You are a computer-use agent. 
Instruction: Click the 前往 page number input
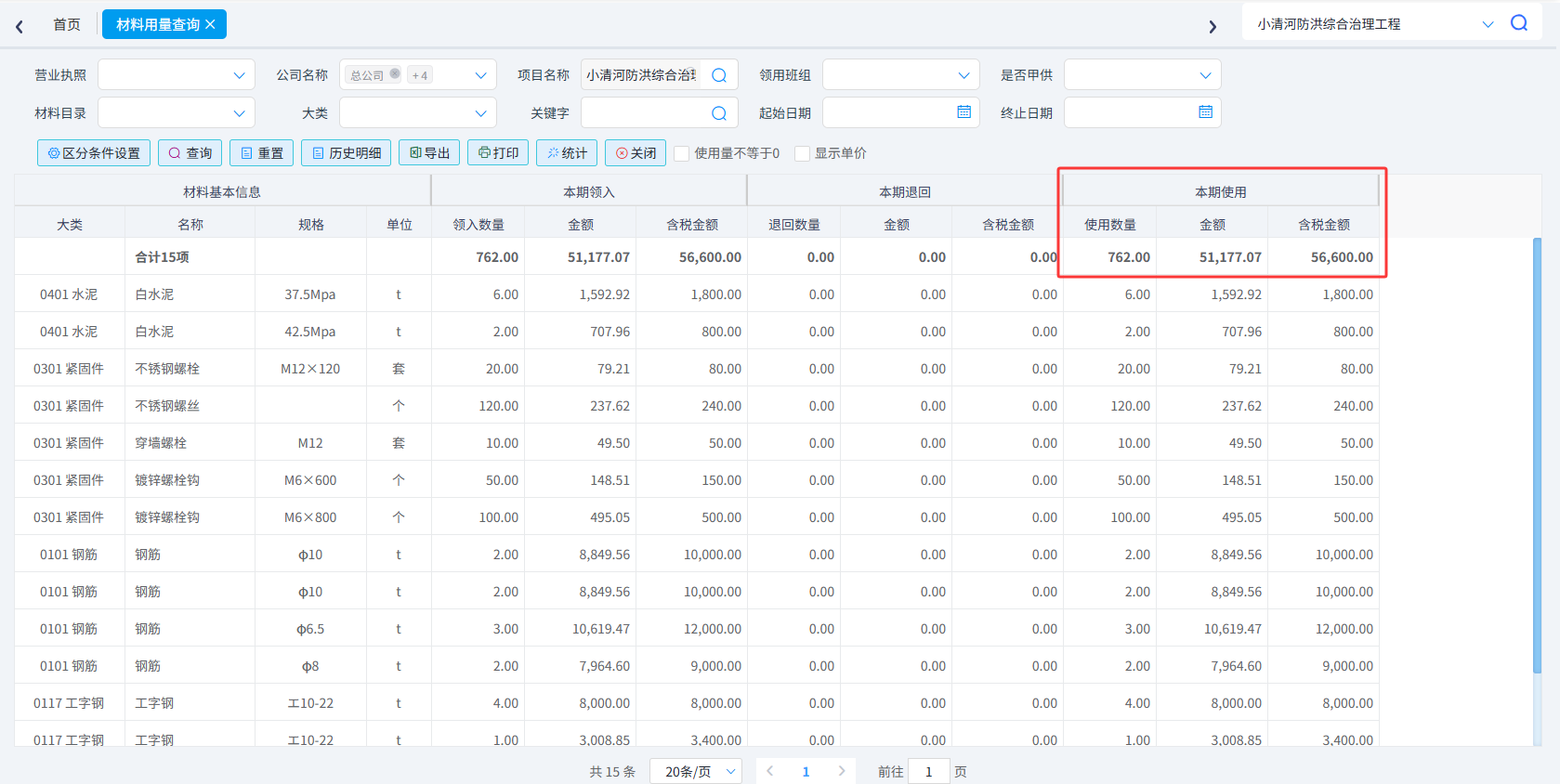[x=929, y=771]
